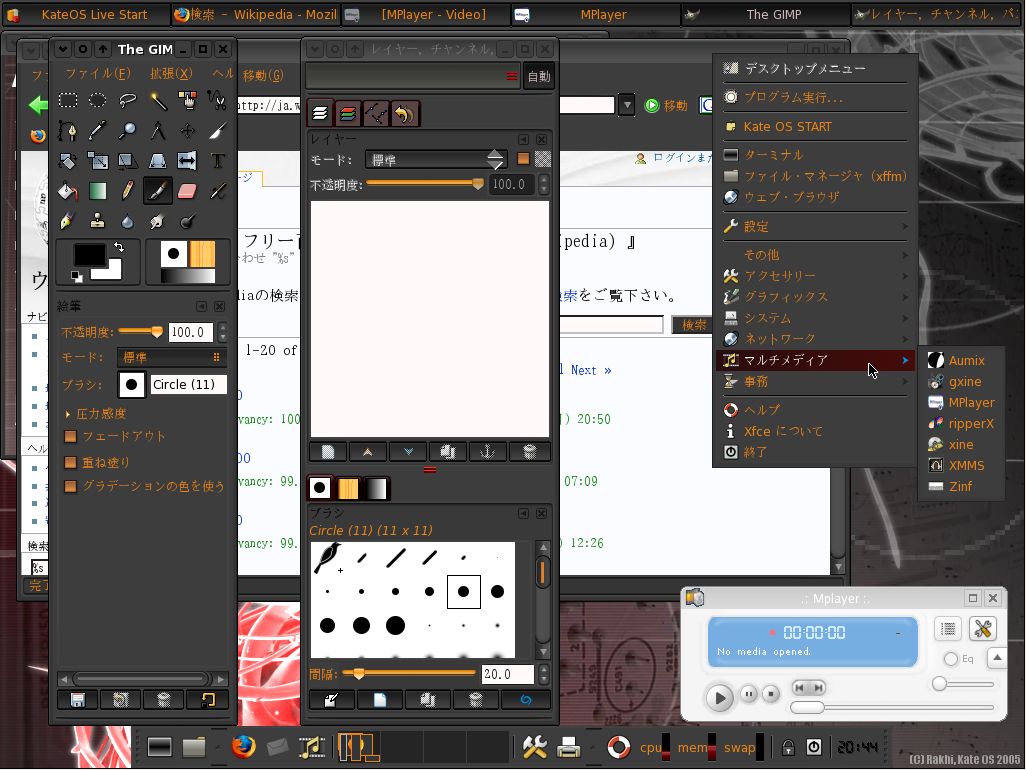Image resolution: width=1026 pixels, height=770 pixels.
Task: Click the Lower Layer down arrow
Action: point(408,451)
